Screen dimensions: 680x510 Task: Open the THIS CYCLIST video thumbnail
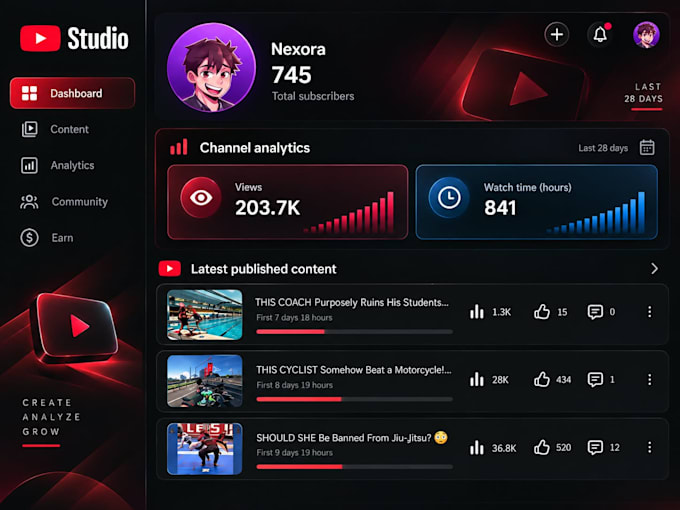205,381
